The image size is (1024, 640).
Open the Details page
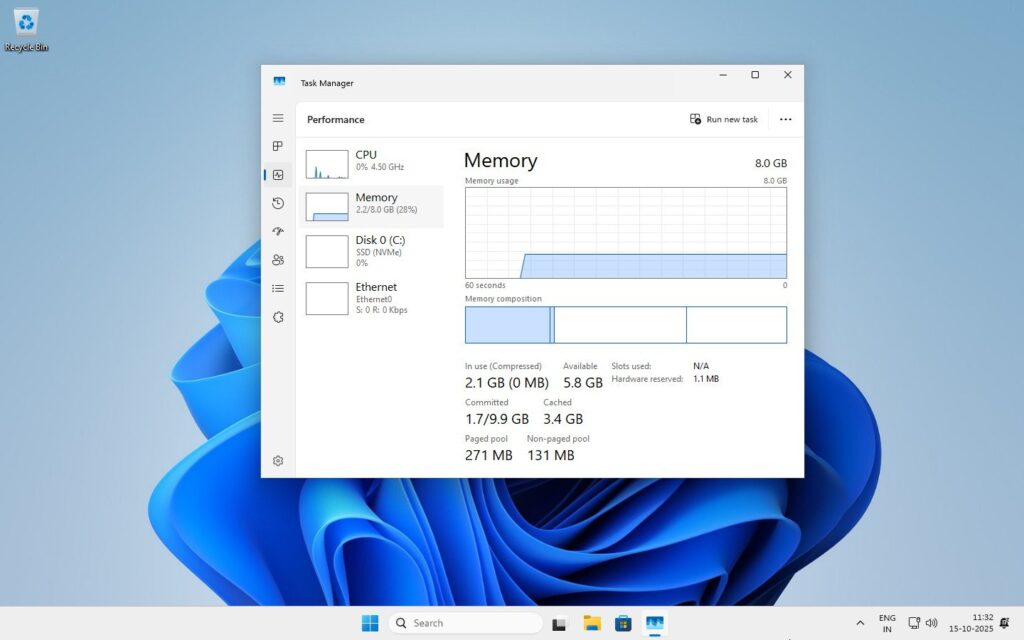[x=278, y=288]
